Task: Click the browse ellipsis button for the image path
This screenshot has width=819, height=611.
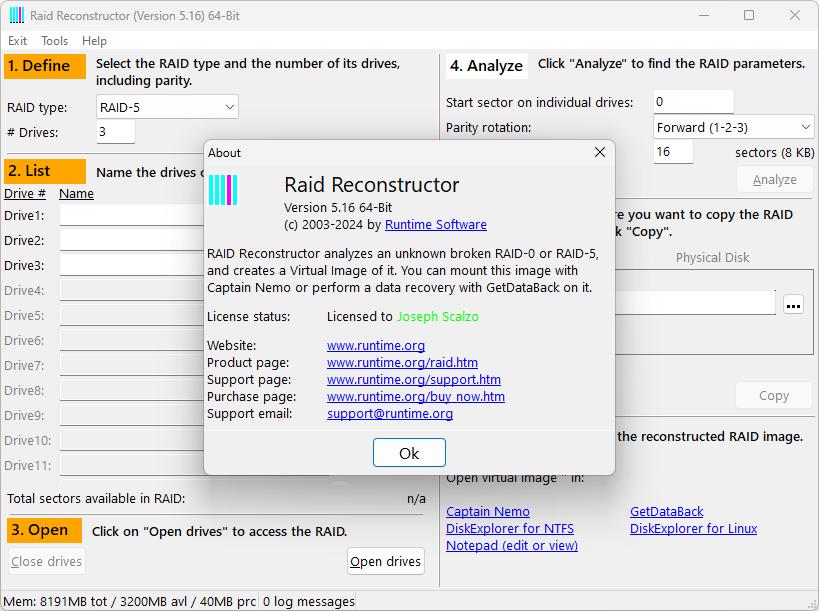Action: point(793,305)
